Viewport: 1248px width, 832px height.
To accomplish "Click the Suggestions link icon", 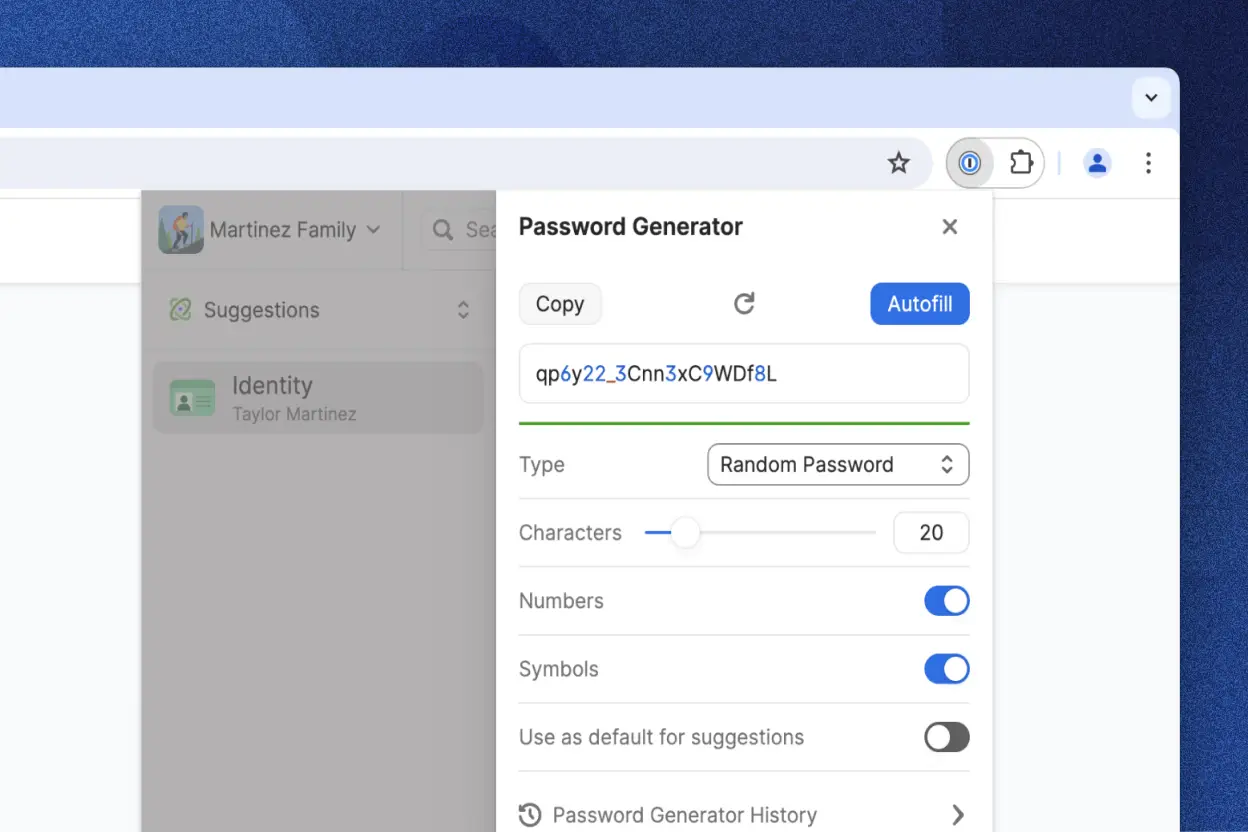I will click(180, 310).
